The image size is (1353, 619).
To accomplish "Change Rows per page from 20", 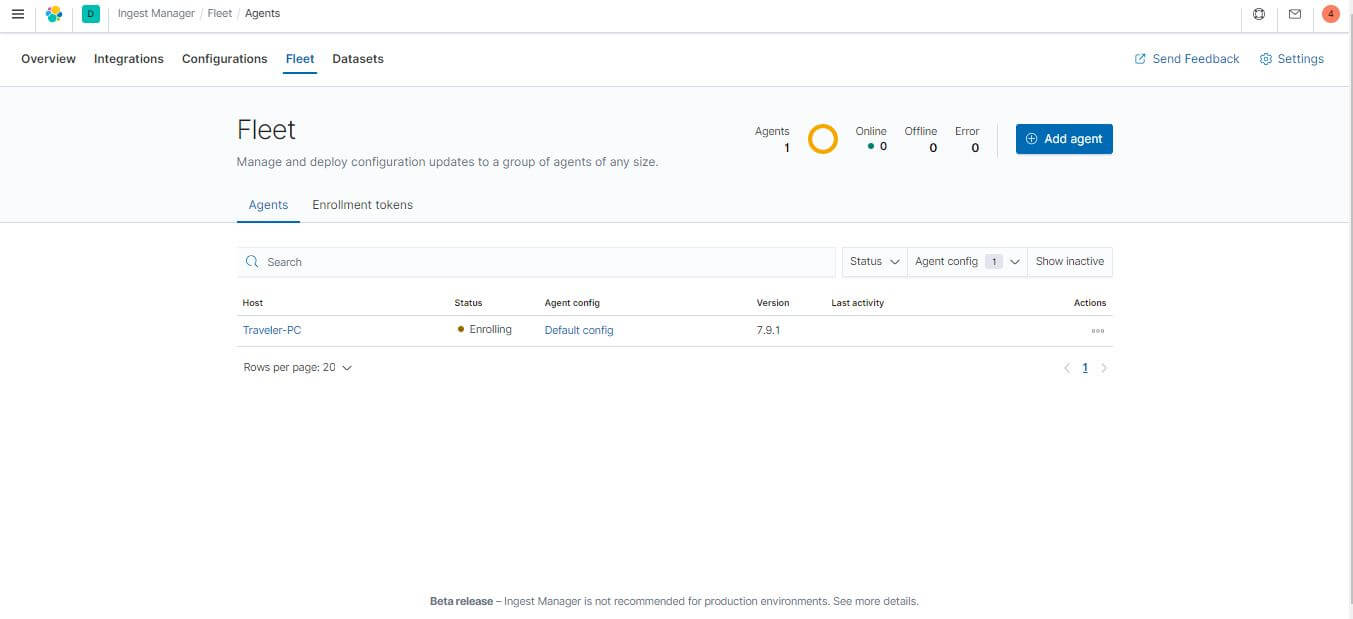I will coord(297,367).
